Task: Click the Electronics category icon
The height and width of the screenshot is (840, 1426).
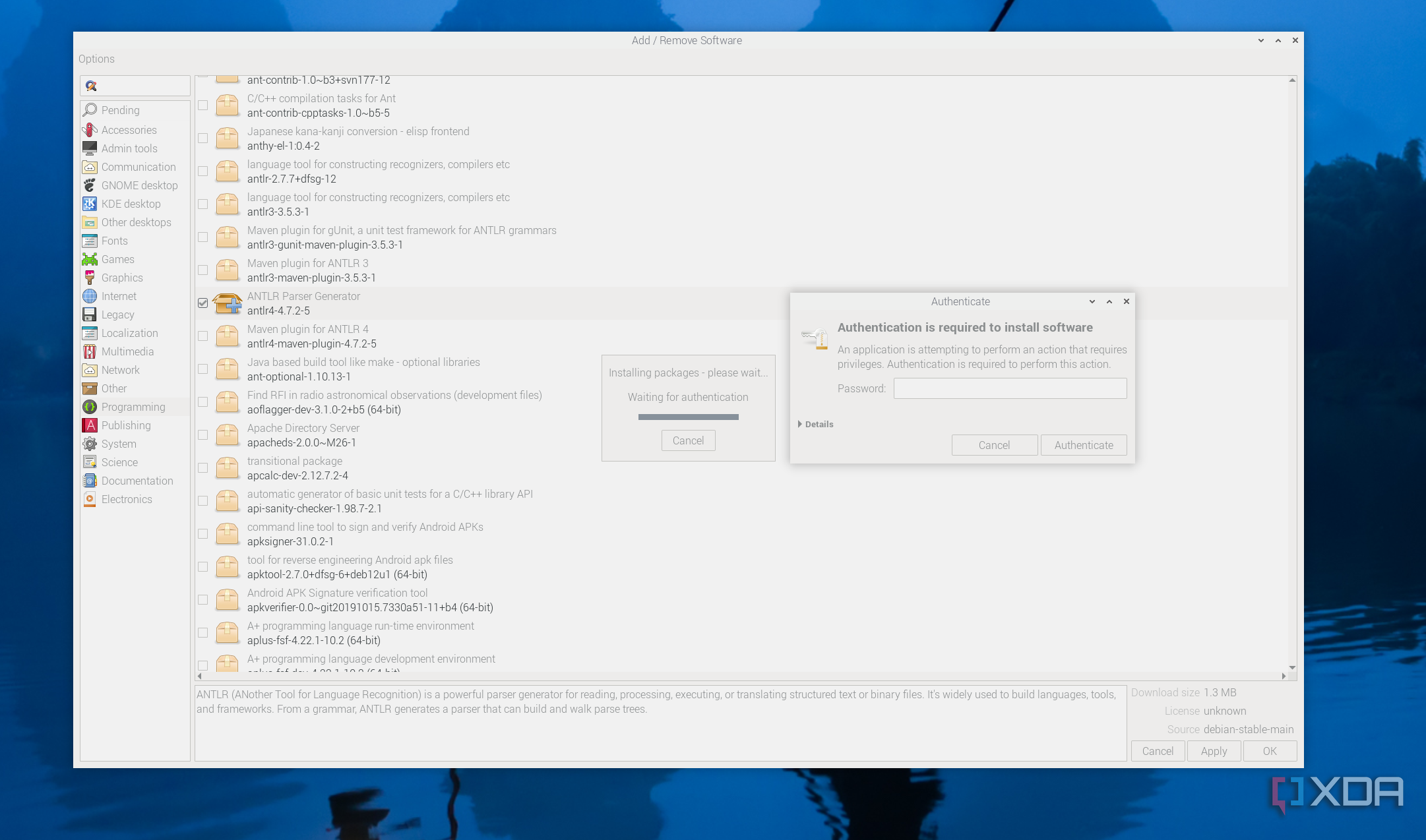Action: [x=90, y=499]
